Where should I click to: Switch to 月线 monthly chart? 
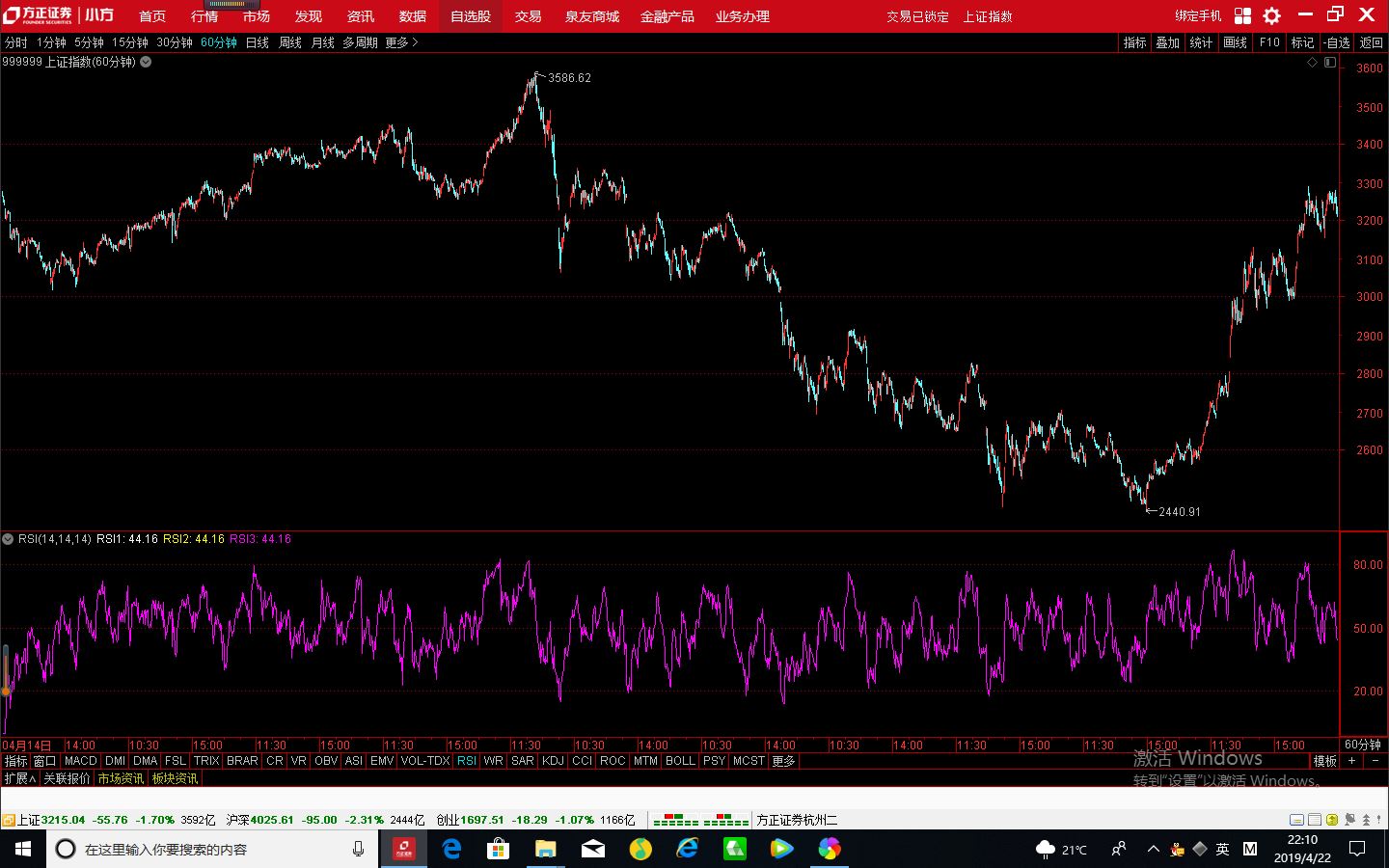point(323,42)
